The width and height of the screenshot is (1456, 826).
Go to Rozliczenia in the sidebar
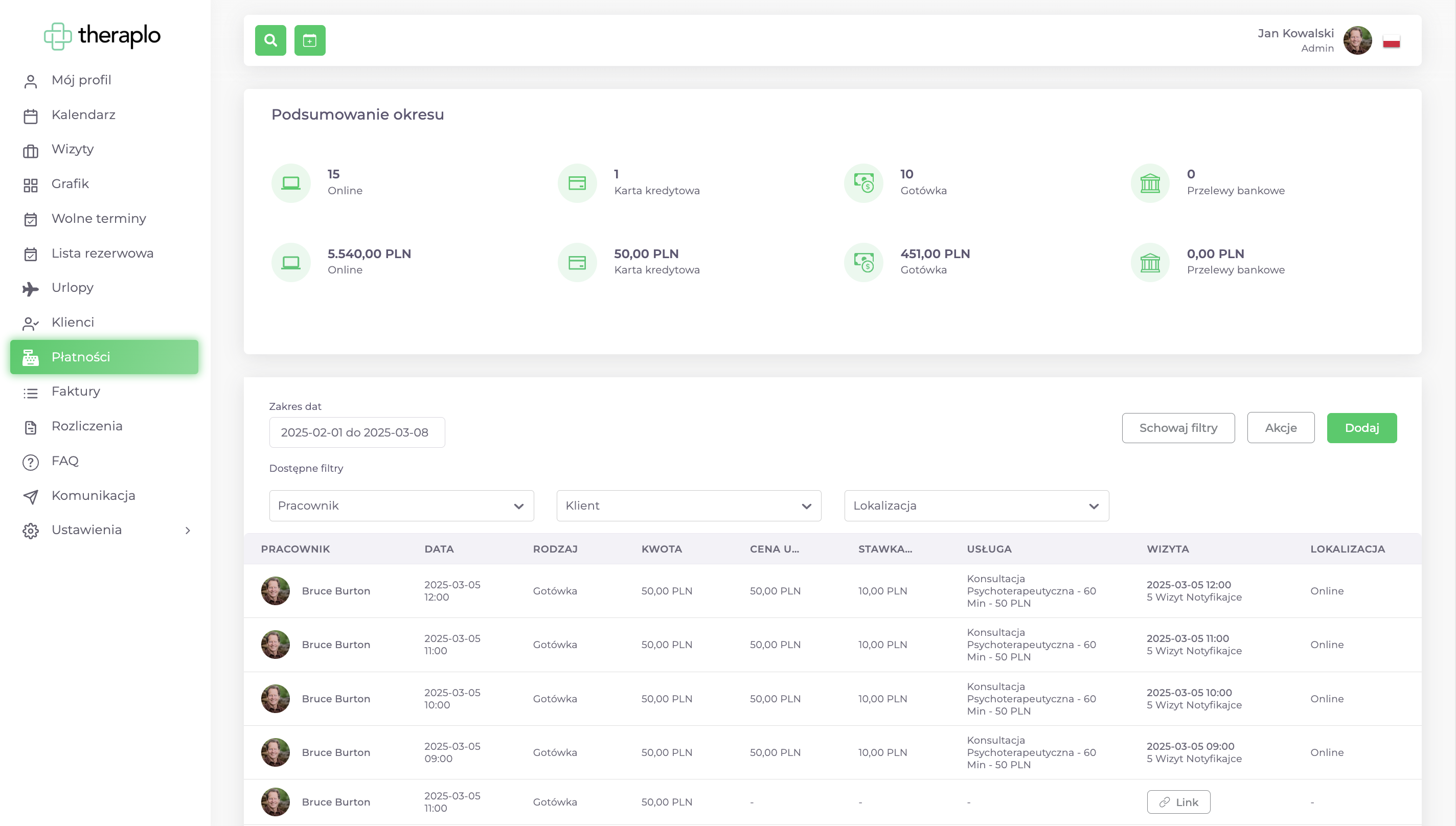click(87, 426)
